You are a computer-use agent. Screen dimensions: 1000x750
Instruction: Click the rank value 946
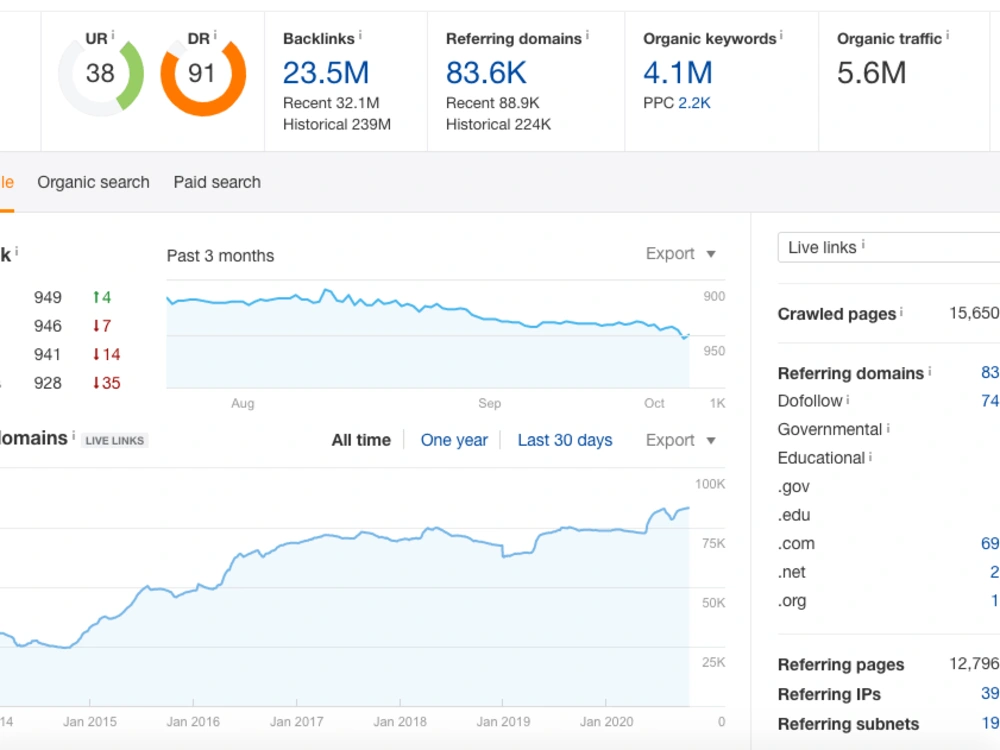(x=48, y=326)
